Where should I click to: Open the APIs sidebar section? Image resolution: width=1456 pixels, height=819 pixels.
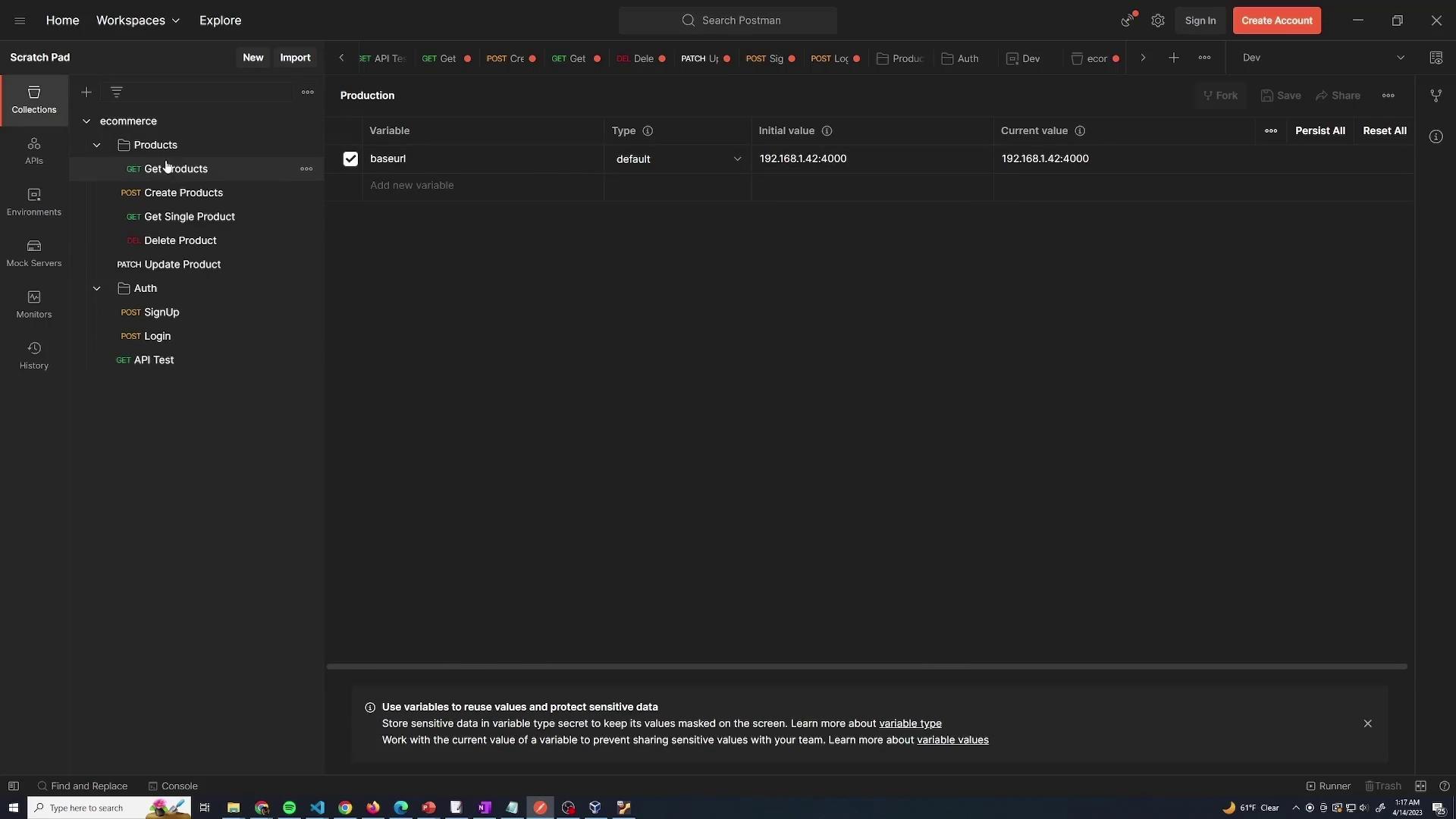click(33, 150)
